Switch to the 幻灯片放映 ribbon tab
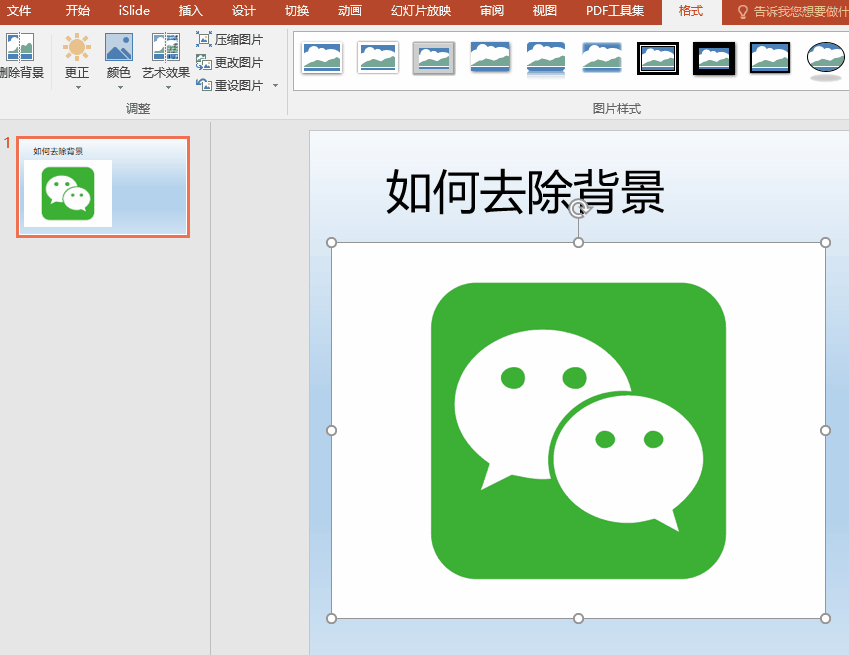Viewport: 849px width, 655px height. 421,11
